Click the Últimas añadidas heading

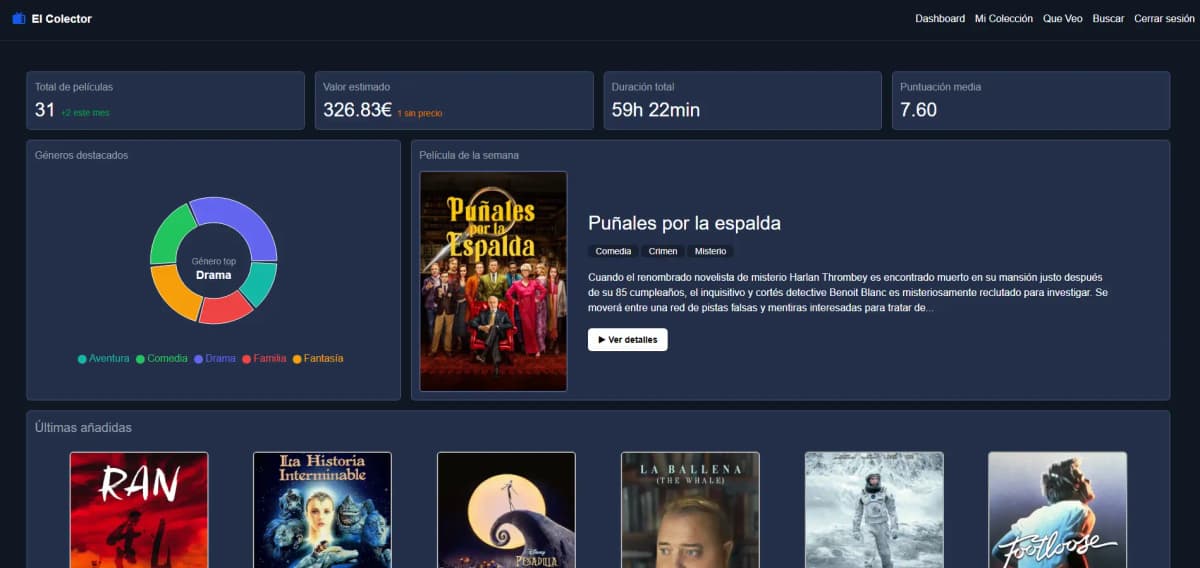(x=83, y=428)
